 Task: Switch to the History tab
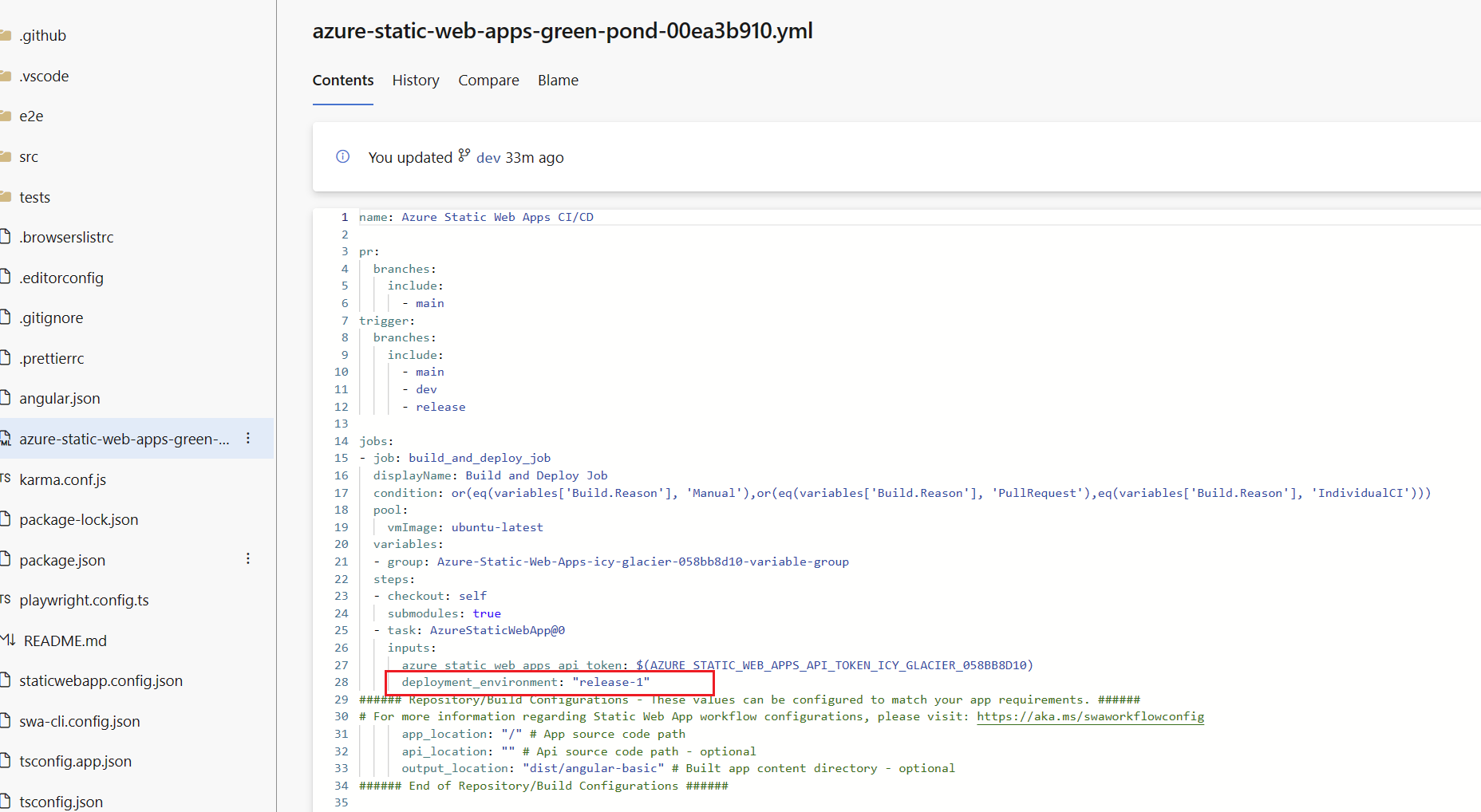pos(416,81)
